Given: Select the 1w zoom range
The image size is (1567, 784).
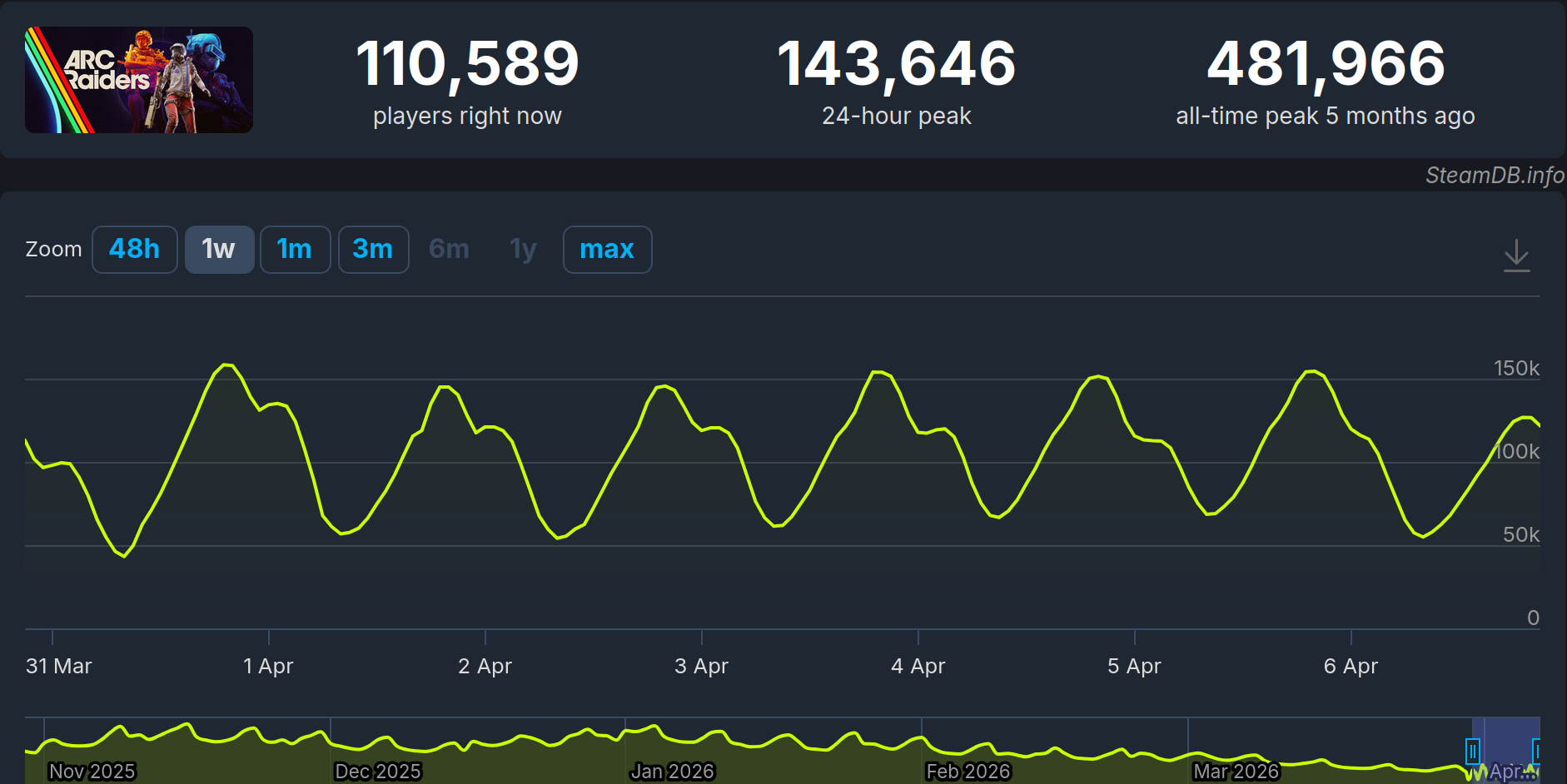Looking at the screenshot, I should coord(219,250).
